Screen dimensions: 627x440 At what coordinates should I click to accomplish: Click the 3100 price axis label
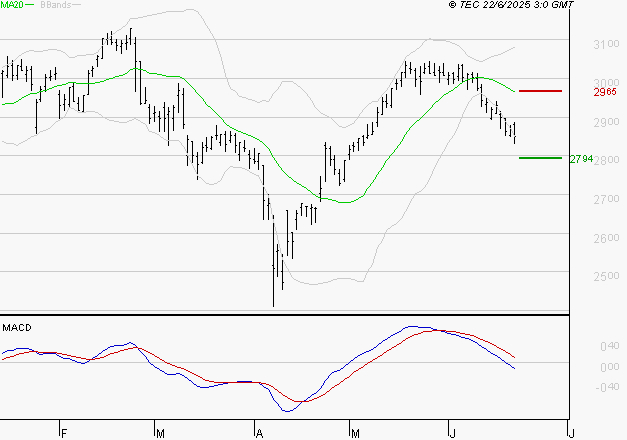coord(606,44)
